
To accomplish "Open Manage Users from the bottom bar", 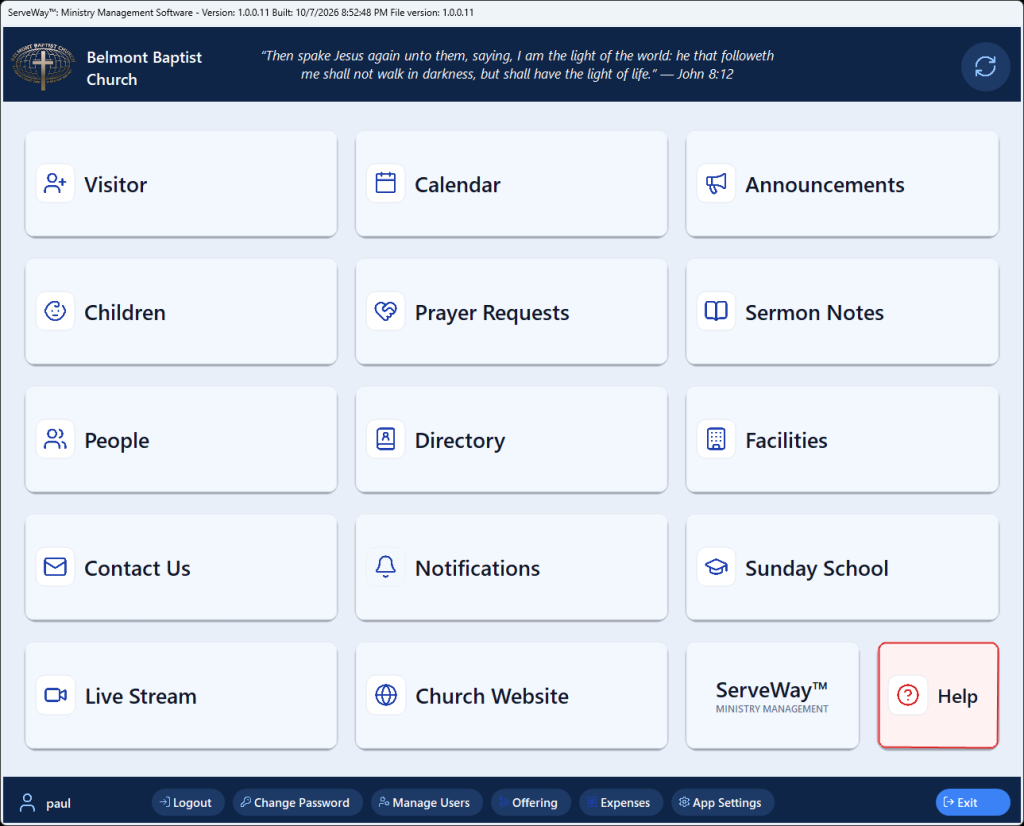I will (x=426, y=802).
